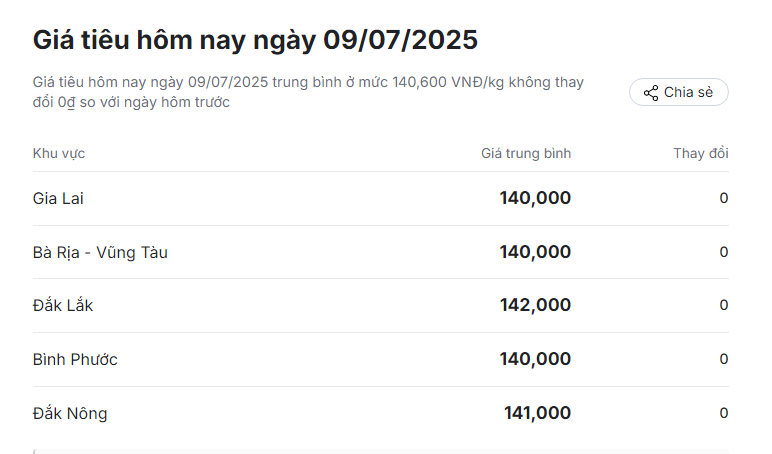The height and width of the screenshot is (454, 772).
Task: Click Bà Rịa - Vũng Tàu price 140,000
Action: pyautogui.click(x=535, y=252)
